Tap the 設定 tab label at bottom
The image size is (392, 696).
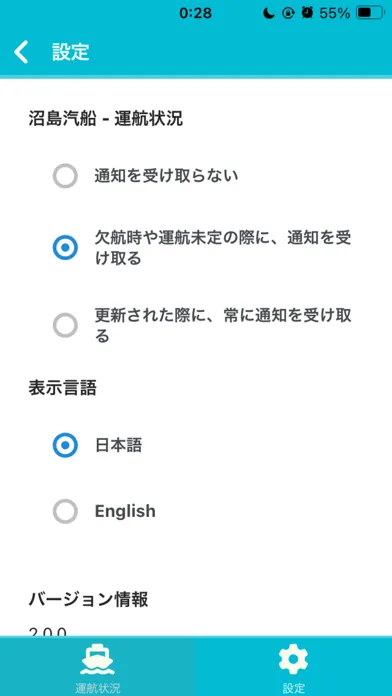293,688
